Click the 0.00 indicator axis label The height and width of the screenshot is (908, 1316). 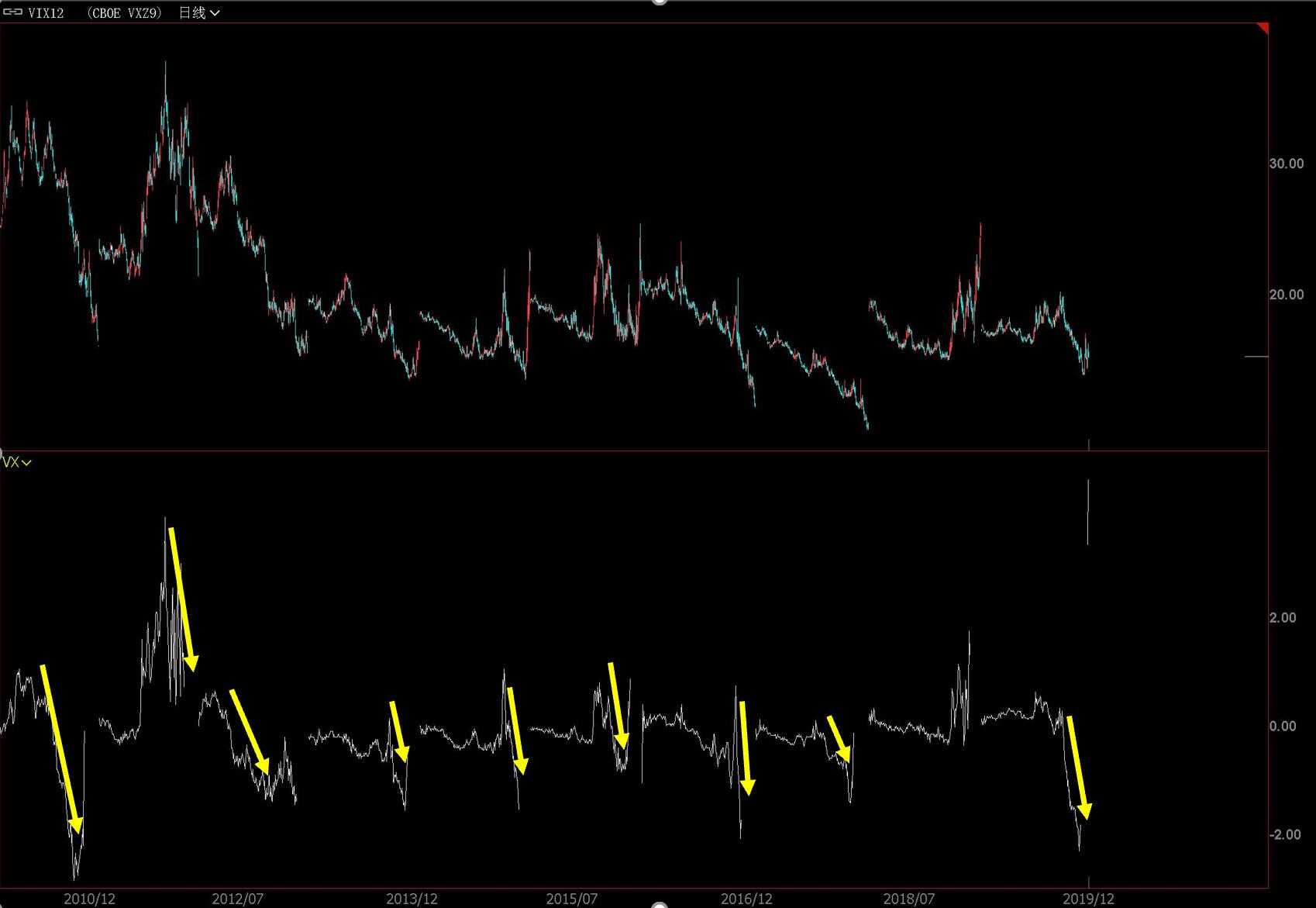point(1282,726)
